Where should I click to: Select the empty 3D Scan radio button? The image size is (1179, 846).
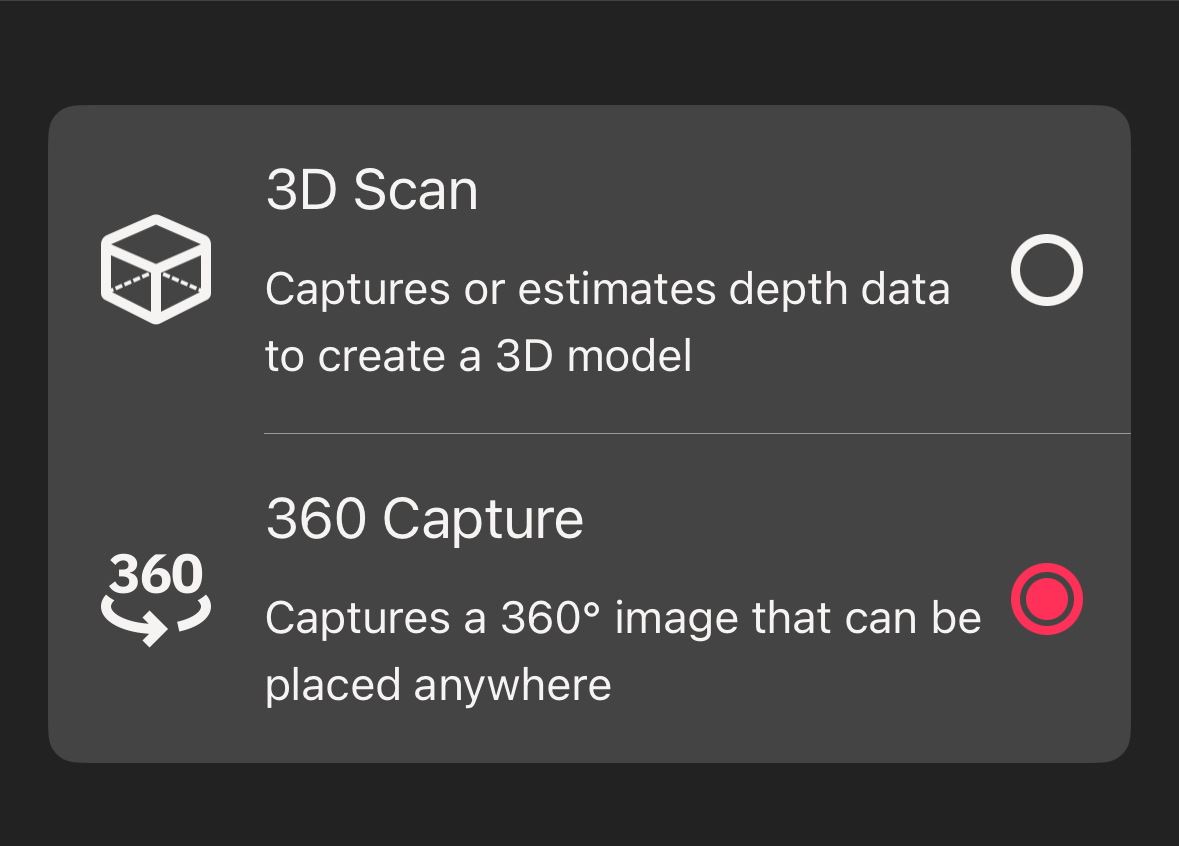point(1046,270)
